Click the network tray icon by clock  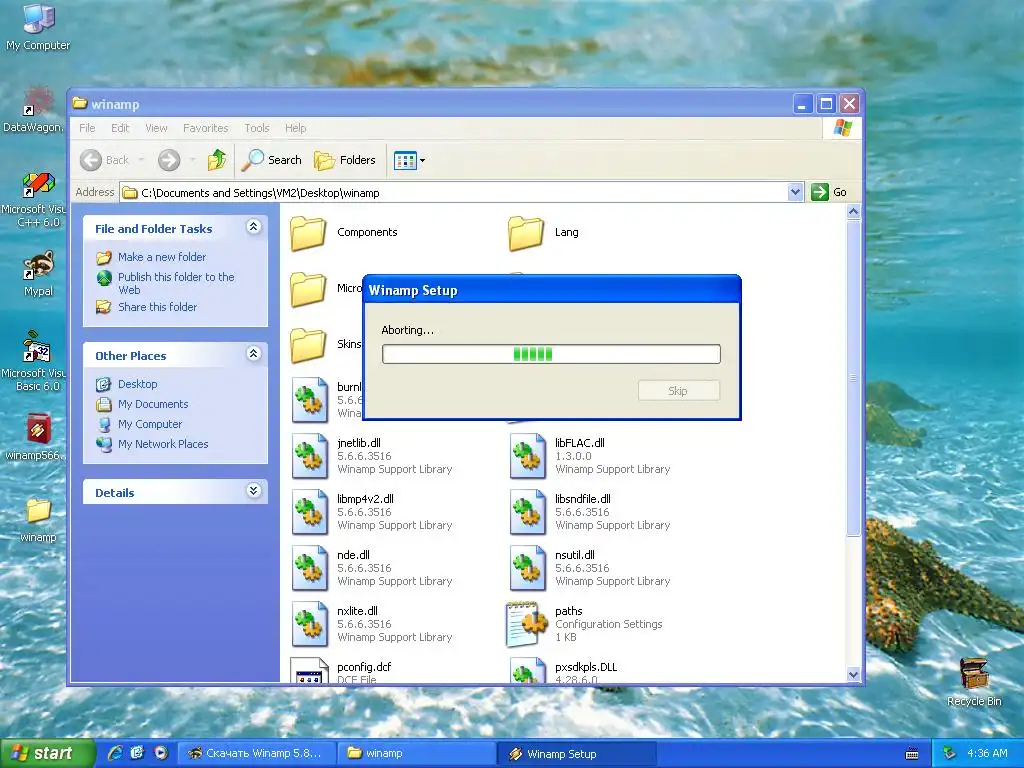pos(950,754)
